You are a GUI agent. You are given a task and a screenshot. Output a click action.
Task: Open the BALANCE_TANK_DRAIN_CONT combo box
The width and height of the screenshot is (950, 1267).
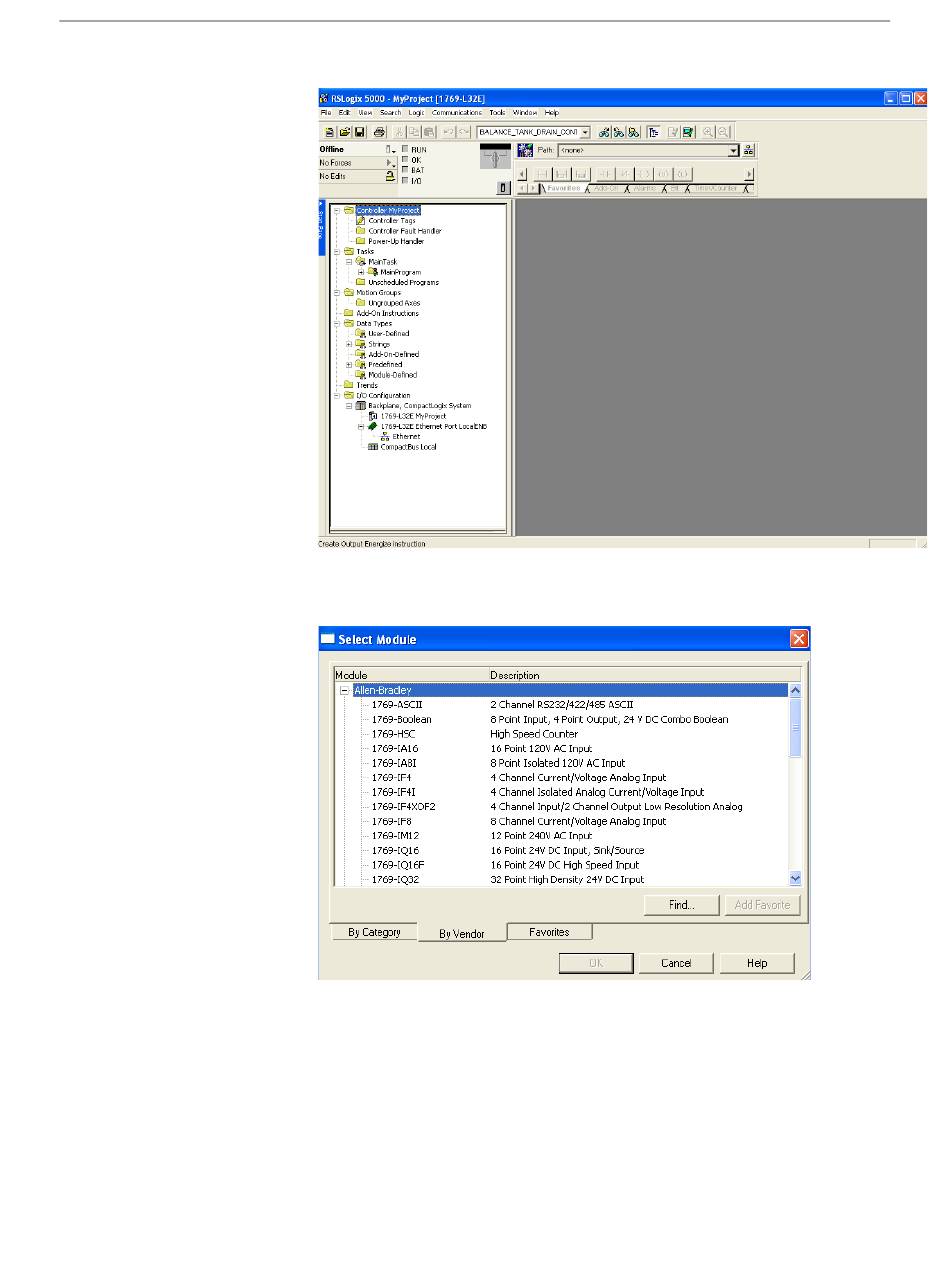(x=585, y=132)
